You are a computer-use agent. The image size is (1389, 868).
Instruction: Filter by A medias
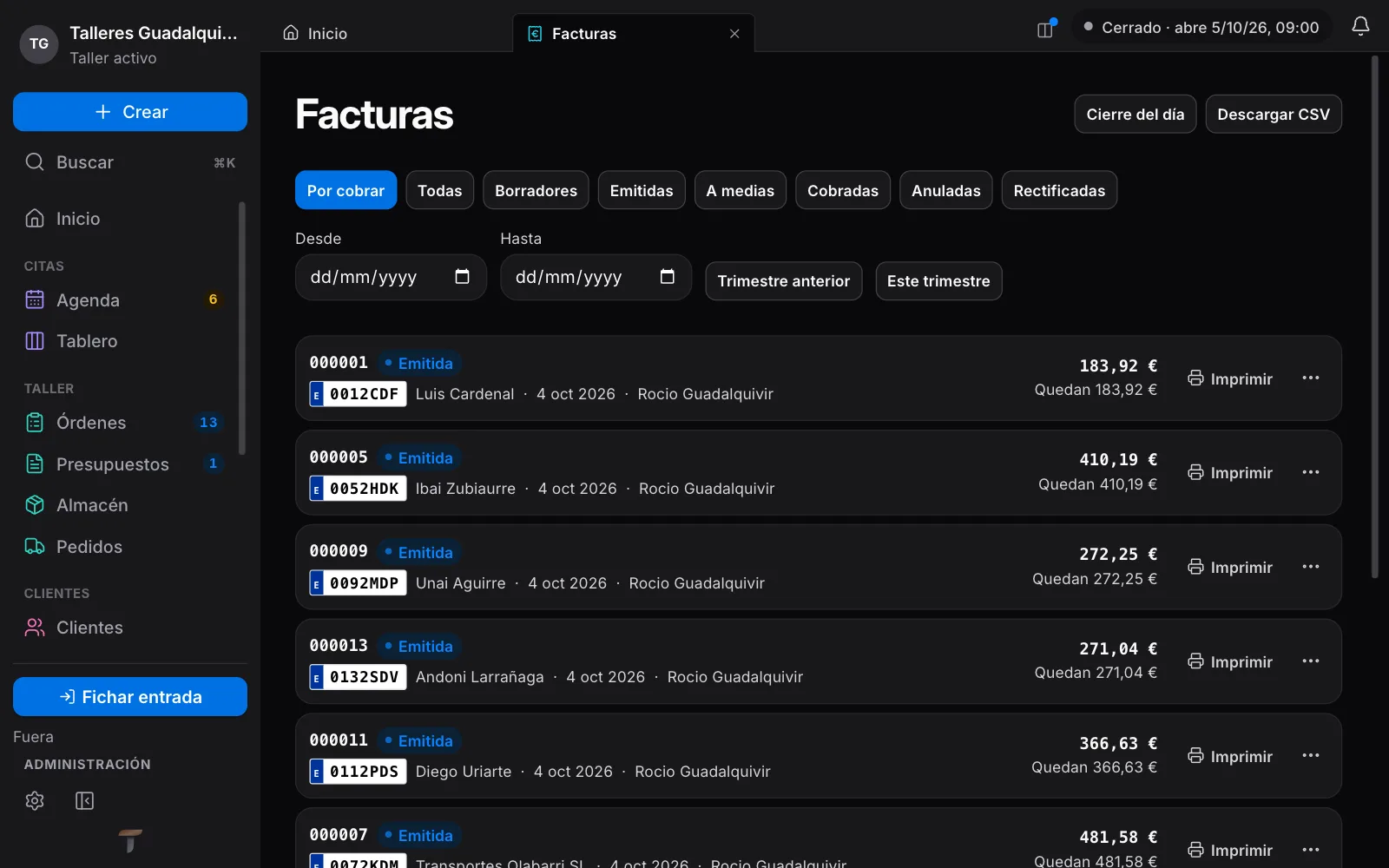click(x=741, y=190)
